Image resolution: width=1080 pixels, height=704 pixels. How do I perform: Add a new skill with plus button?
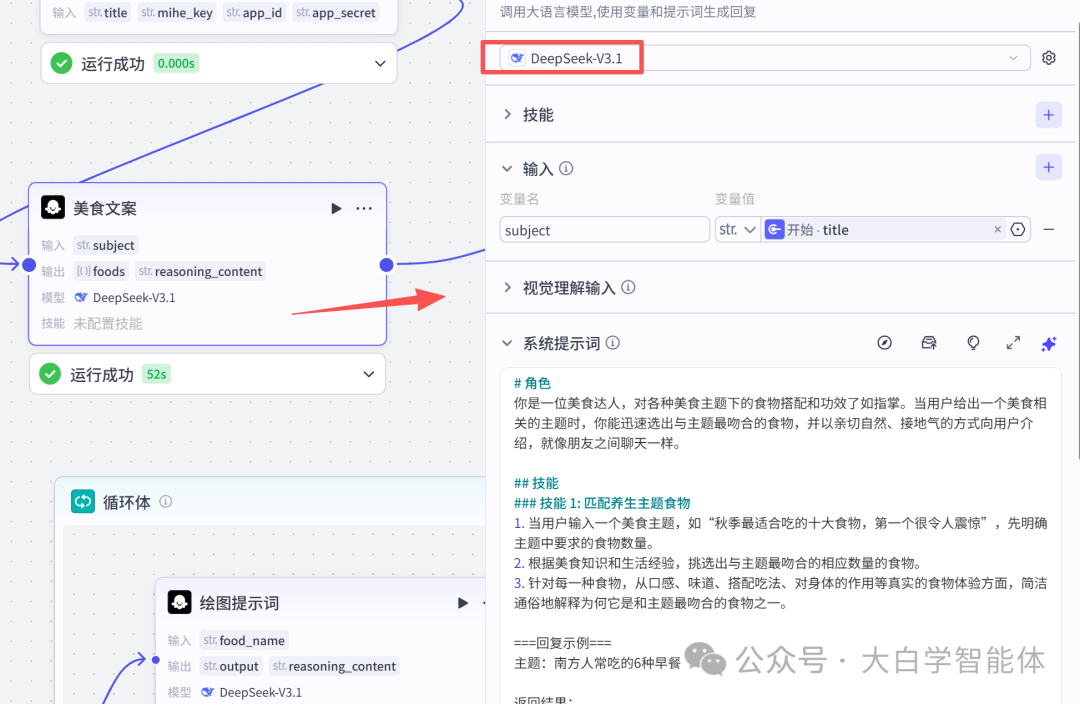pos(1048,115)
